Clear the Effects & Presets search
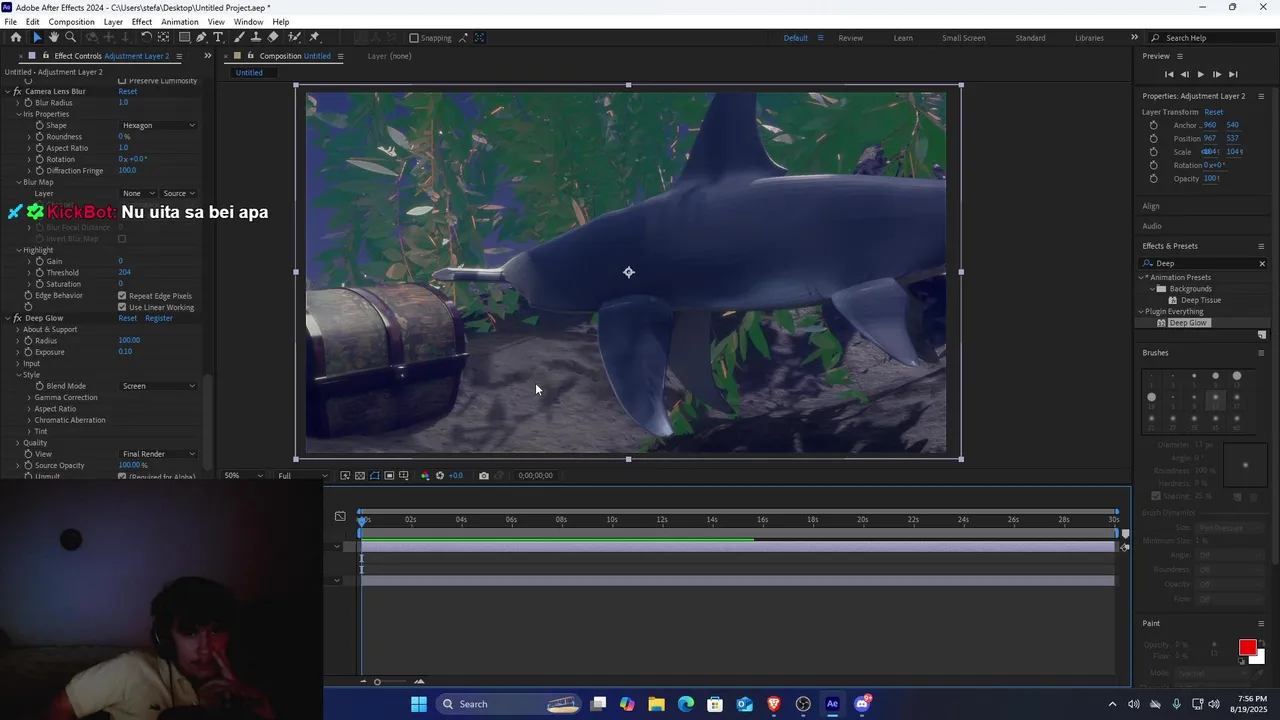Screen dimensions: 1280x720 1262,264
